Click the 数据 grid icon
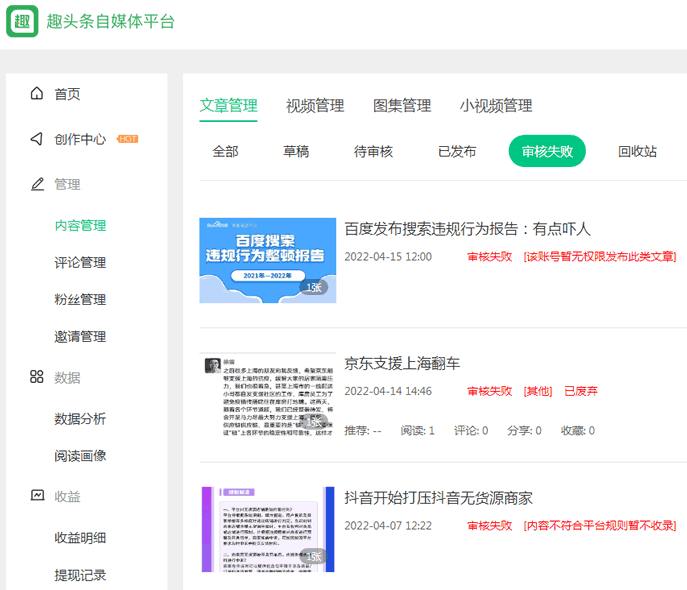This screenshot has width=687, height=590. click(37, 377)
